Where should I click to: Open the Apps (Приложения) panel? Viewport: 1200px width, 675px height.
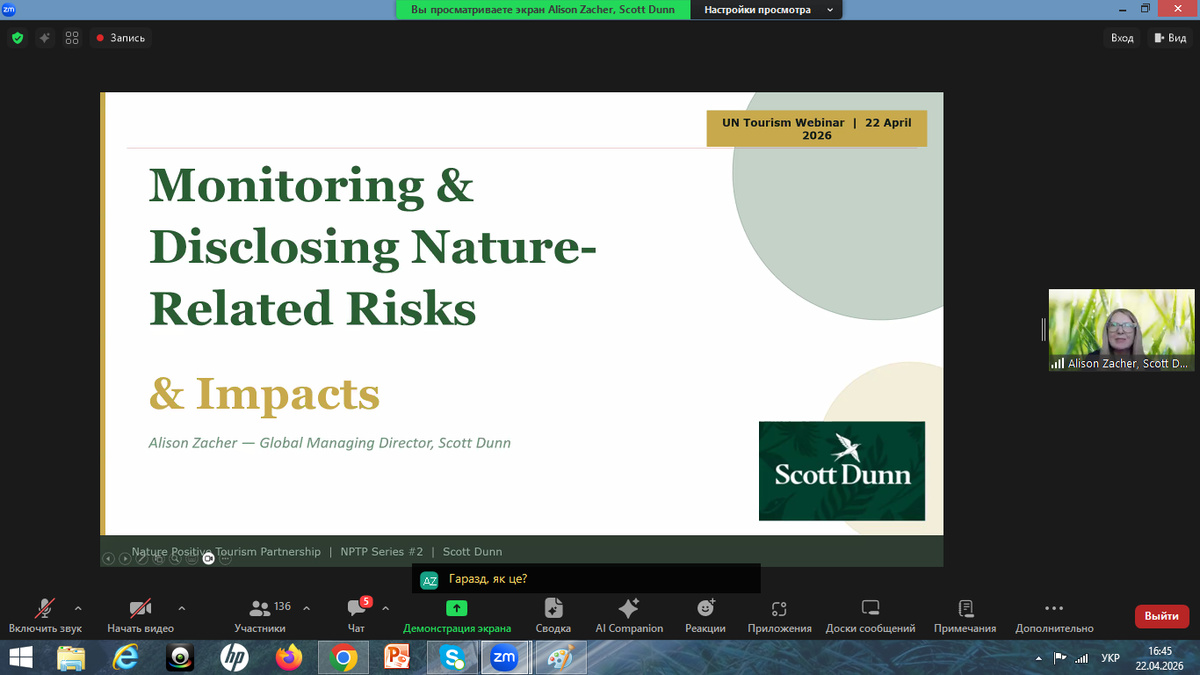tap(779, 615)
